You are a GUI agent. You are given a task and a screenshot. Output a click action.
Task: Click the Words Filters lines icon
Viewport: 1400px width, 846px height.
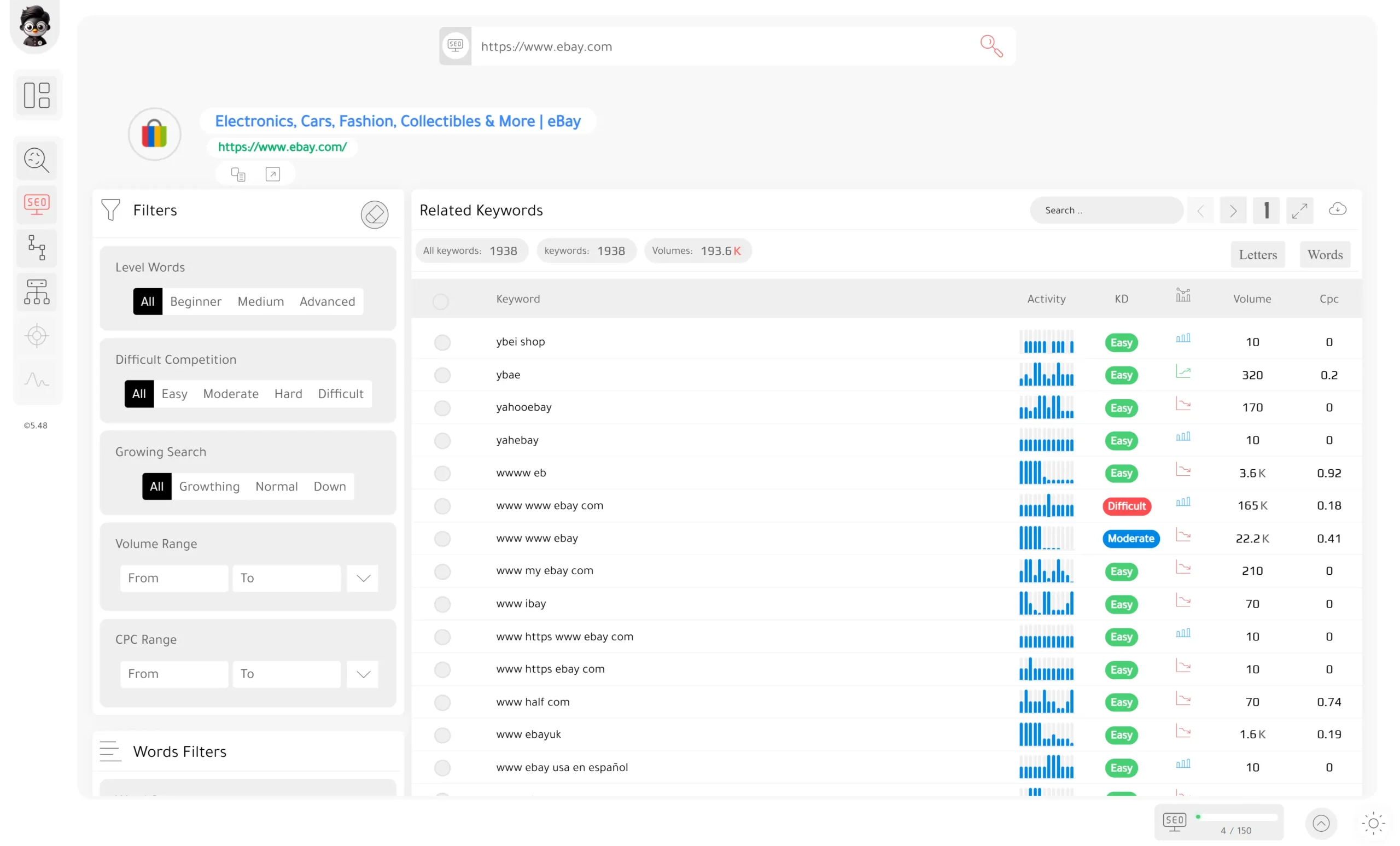pyautogui.click(x=110, y=751)
